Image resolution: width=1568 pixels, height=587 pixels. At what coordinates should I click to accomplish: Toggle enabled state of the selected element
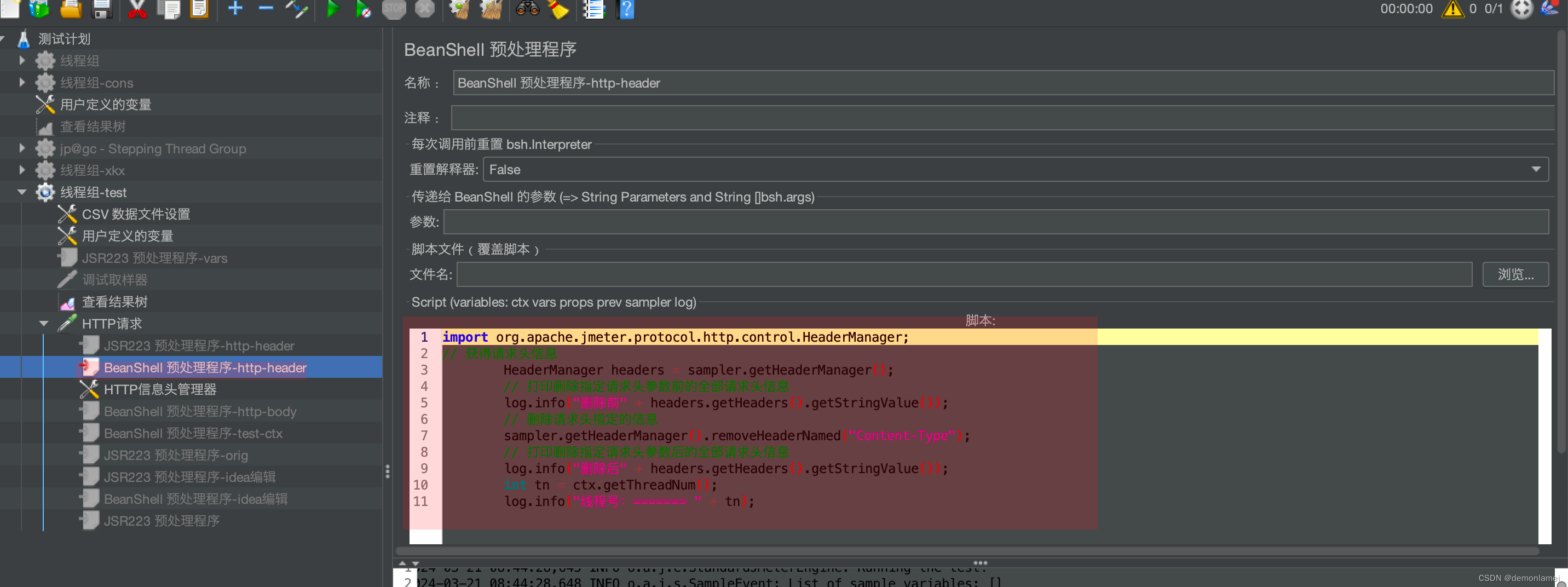[297, 10]
